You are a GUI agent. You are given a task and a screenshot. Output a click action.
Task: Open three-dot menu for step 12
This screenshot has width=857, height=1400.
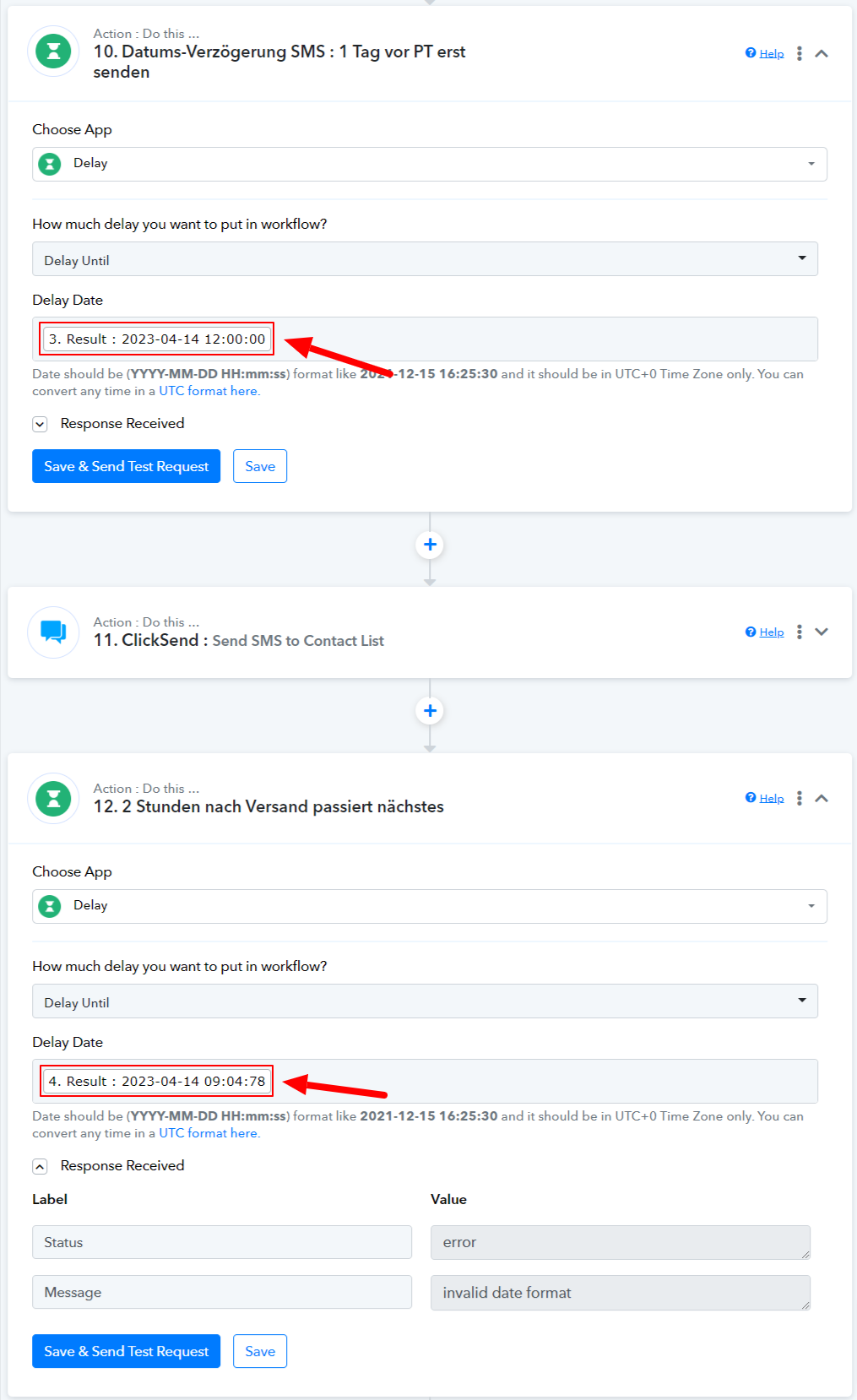(799, 798)
